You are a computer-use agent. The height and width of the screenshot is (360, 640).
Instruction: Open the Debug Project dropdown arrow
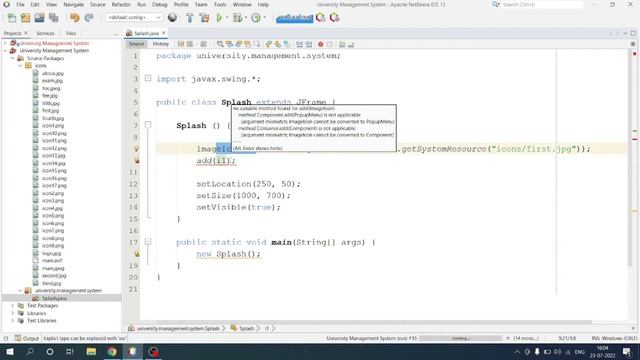(246, 18)
